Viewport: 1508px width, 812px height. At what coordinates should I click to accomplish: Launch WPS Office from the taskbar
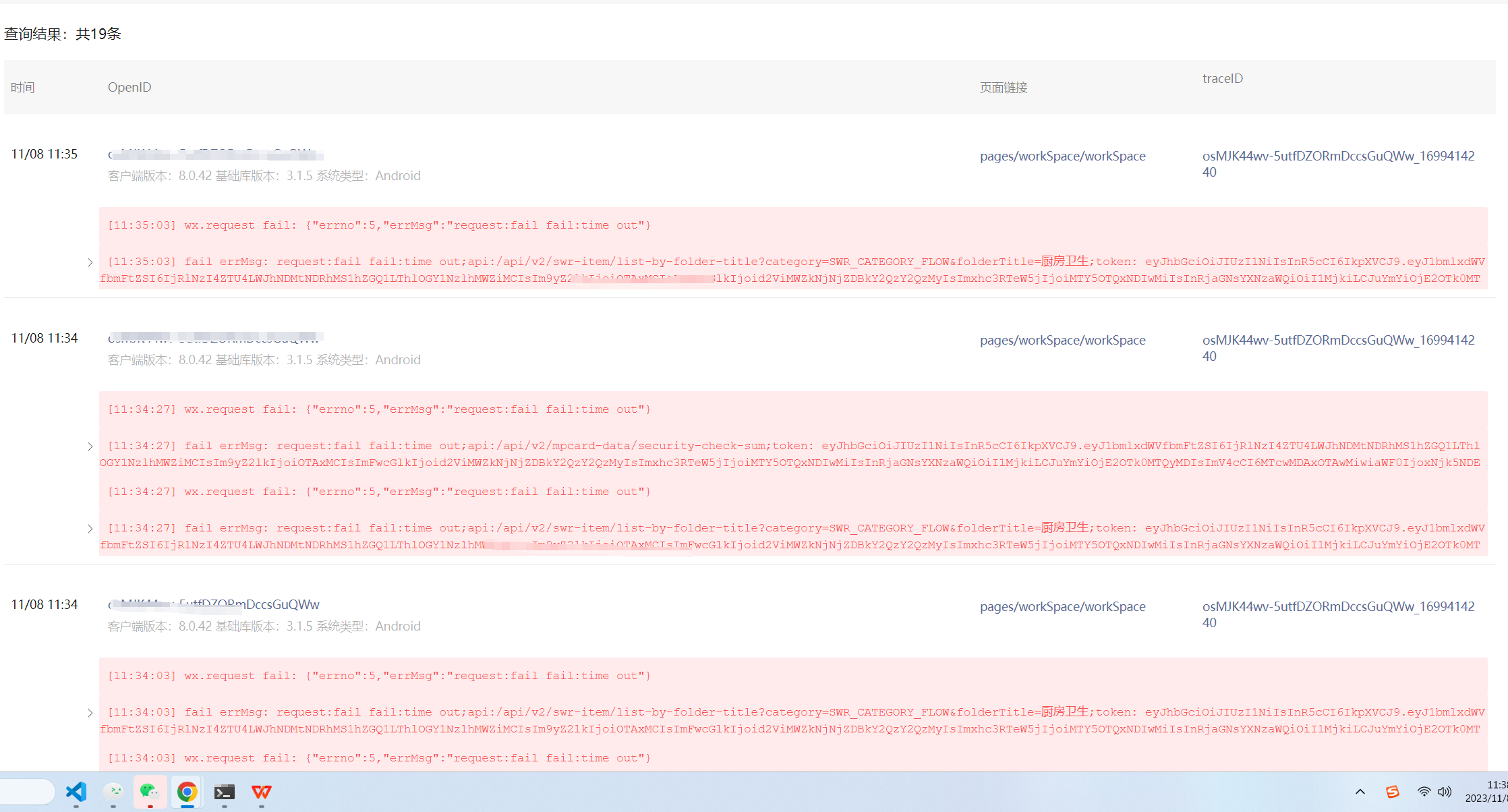pos(262,792)
